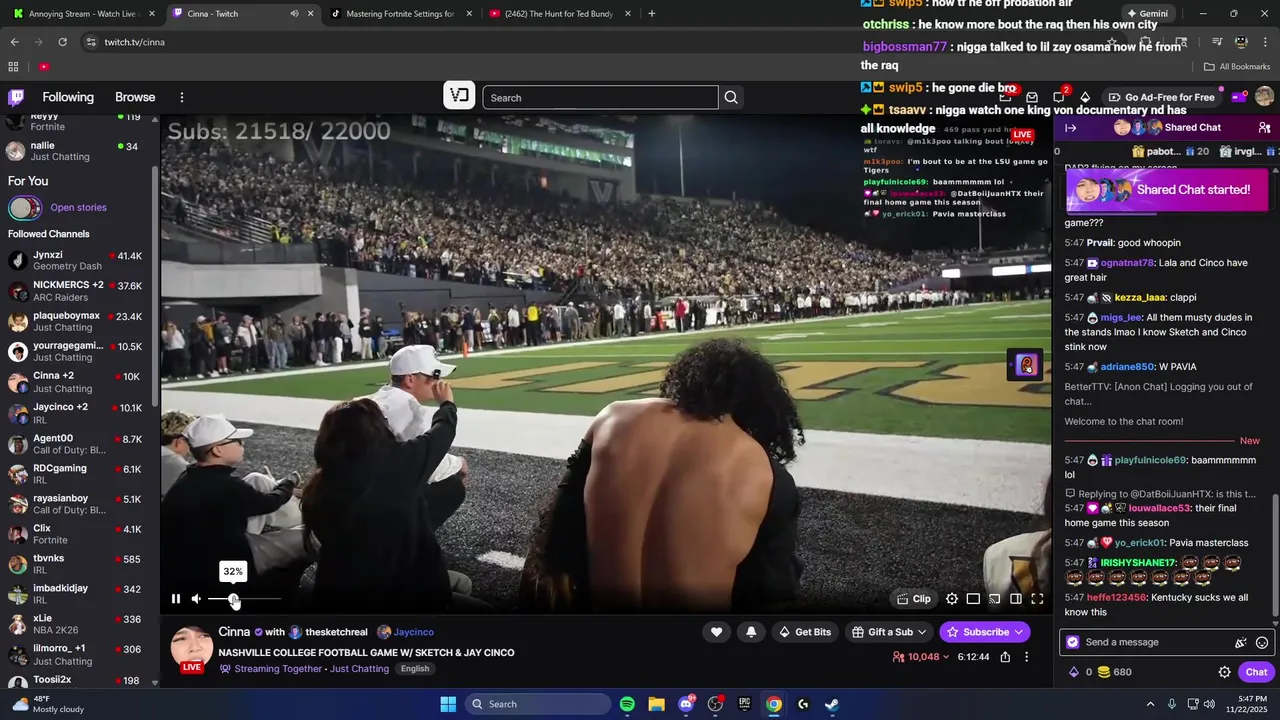Cast the stream with the Chromecast icon
The image size is (1280, 720).
coord(994,599)
